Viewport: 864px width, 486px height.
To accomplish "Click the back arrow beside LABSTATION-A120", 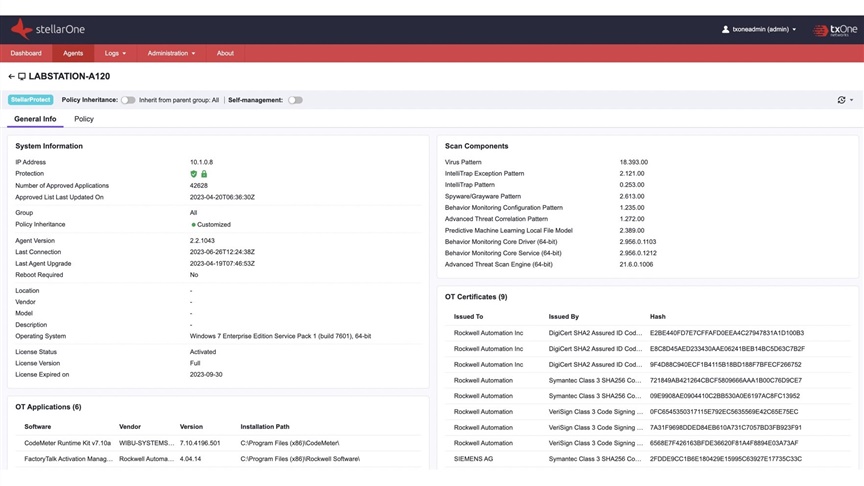I will (x=12, y=77).
